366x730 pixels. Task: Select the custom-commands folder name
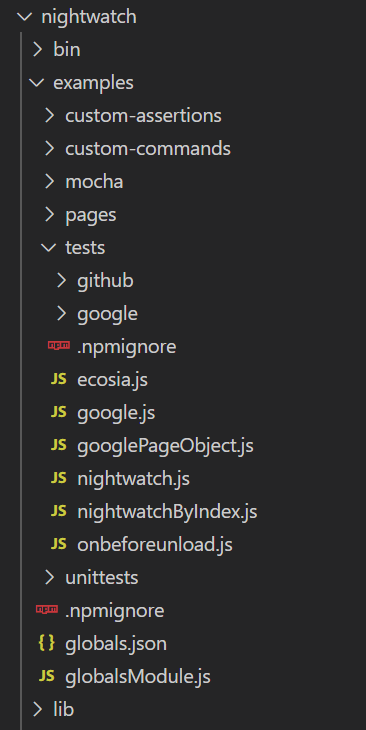148,149
